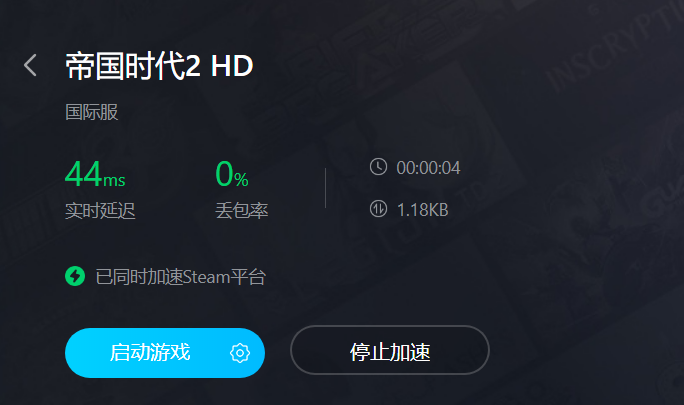Screen dimensions: 684x405
Task: Click the 44ms latency value
Action: [x=95, y=174]
